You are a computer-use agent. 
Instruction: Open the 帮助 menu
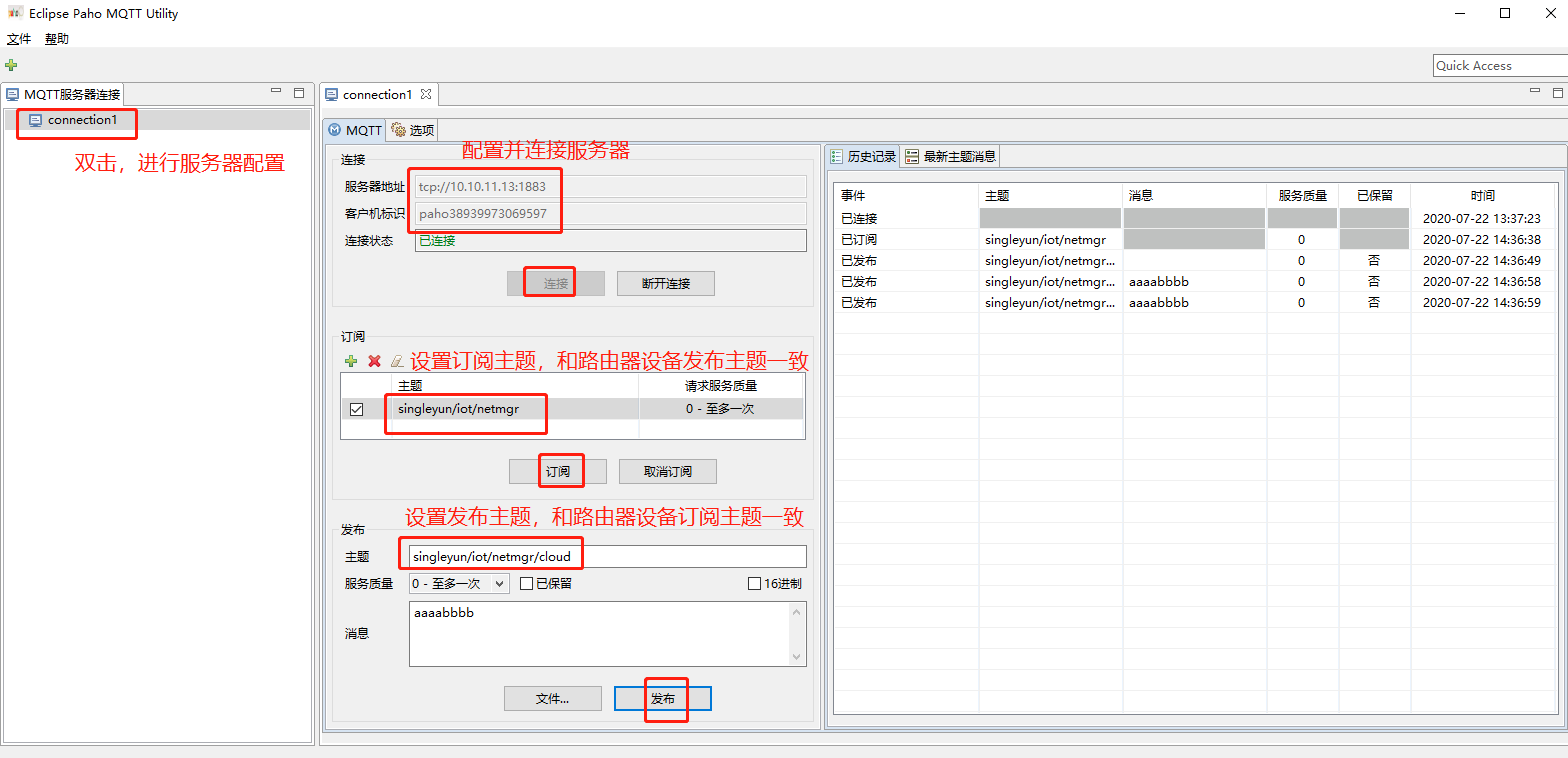coord(57,39)
